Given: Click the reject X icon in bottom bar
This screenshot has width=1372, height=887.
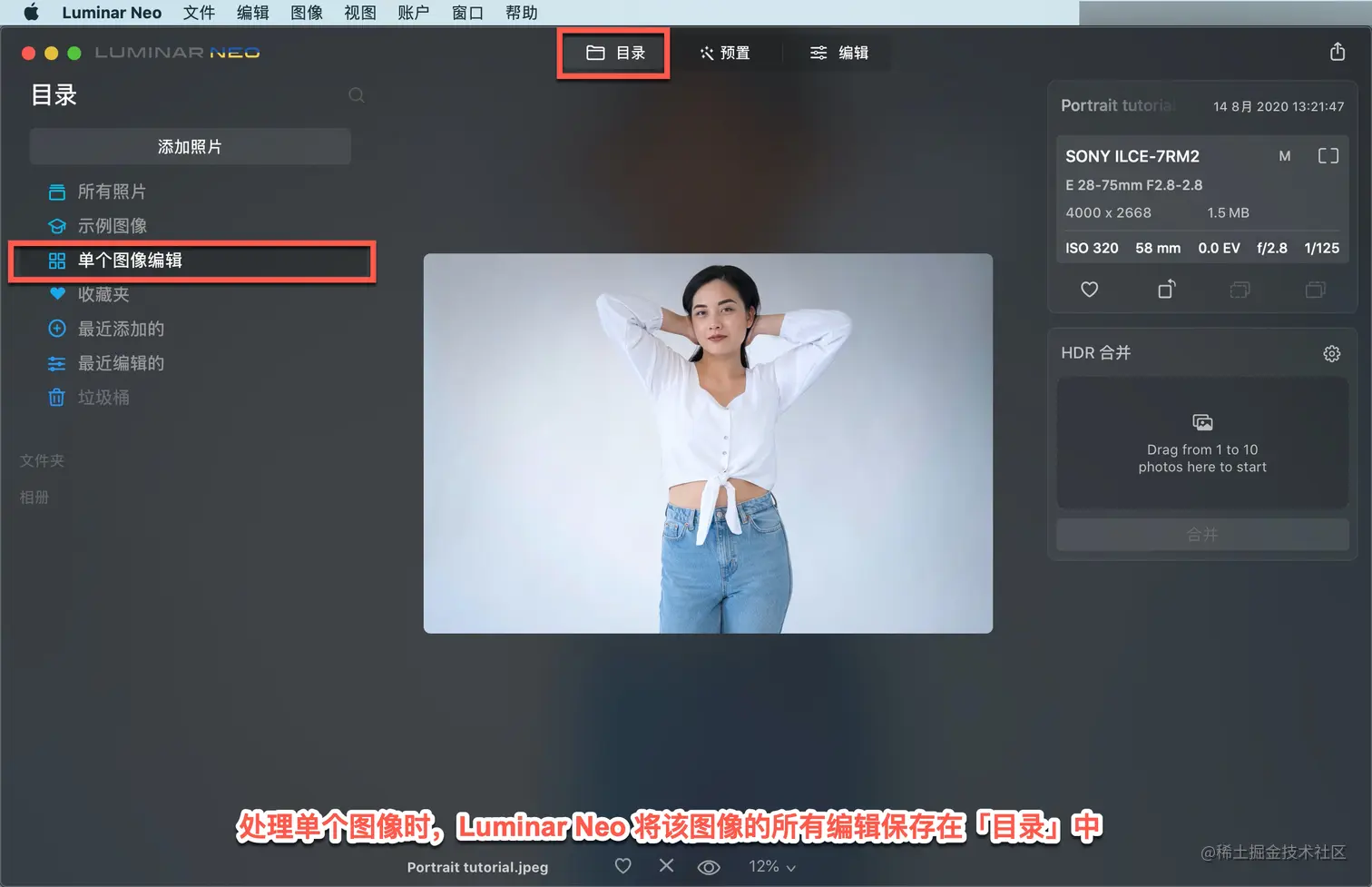Looking at the screenshot, I should pyautogui.click(x=666, y=866).
